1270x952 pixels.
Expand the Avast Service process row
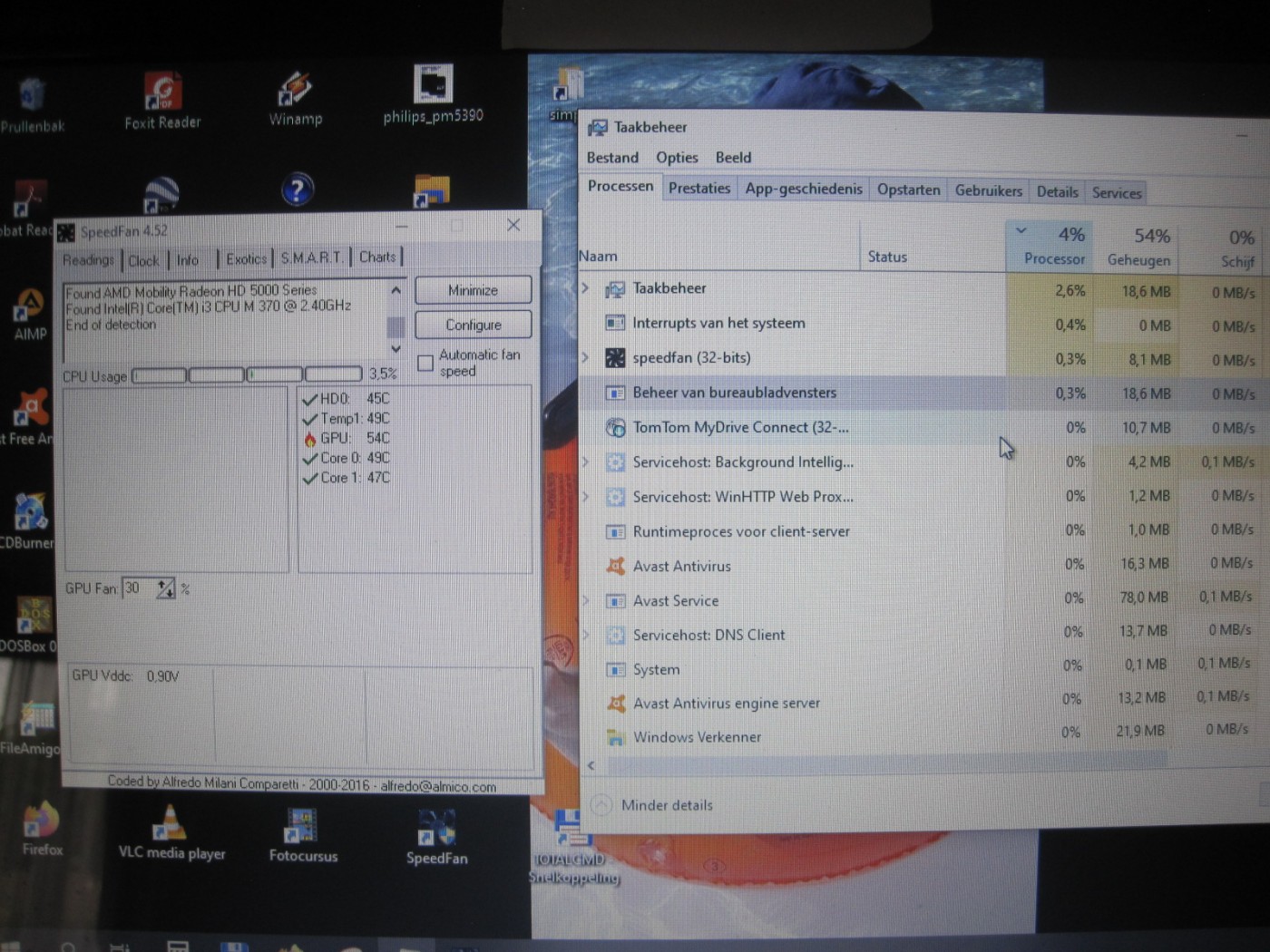pyautogui.click(x=586, y=600)
